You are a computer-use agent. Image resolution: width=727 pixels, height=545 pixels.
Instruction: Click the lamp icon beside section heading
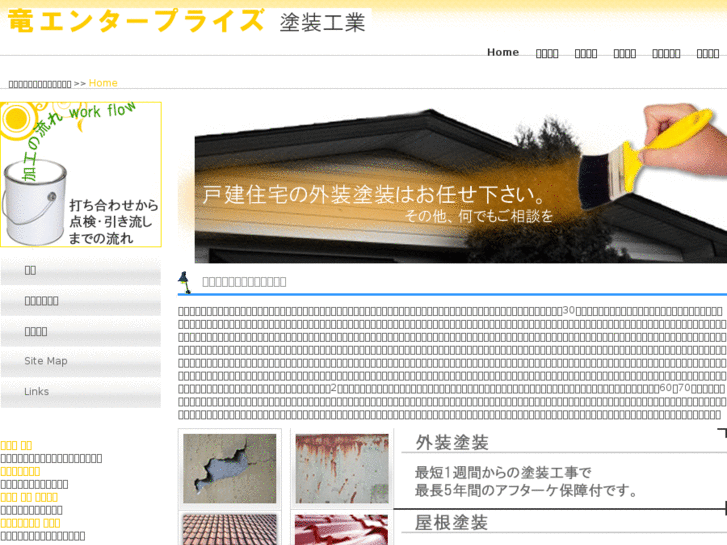point(184,282)
